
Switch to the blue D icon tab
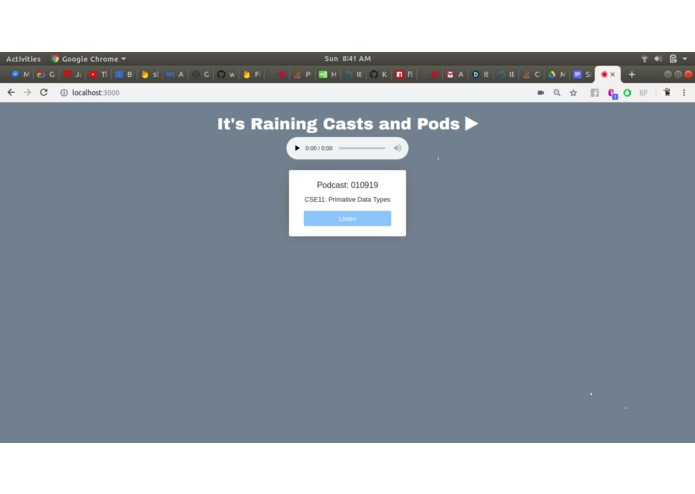point(480,74)
